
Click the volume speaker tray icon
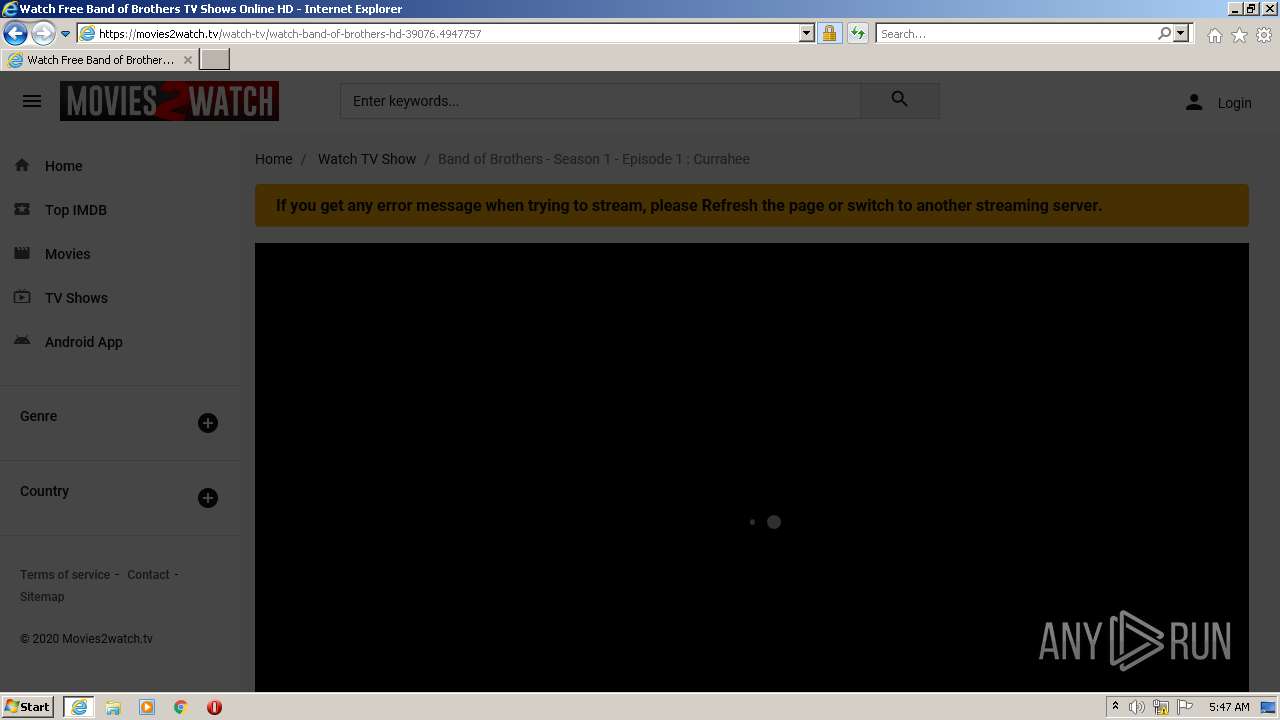[1137, 707]
